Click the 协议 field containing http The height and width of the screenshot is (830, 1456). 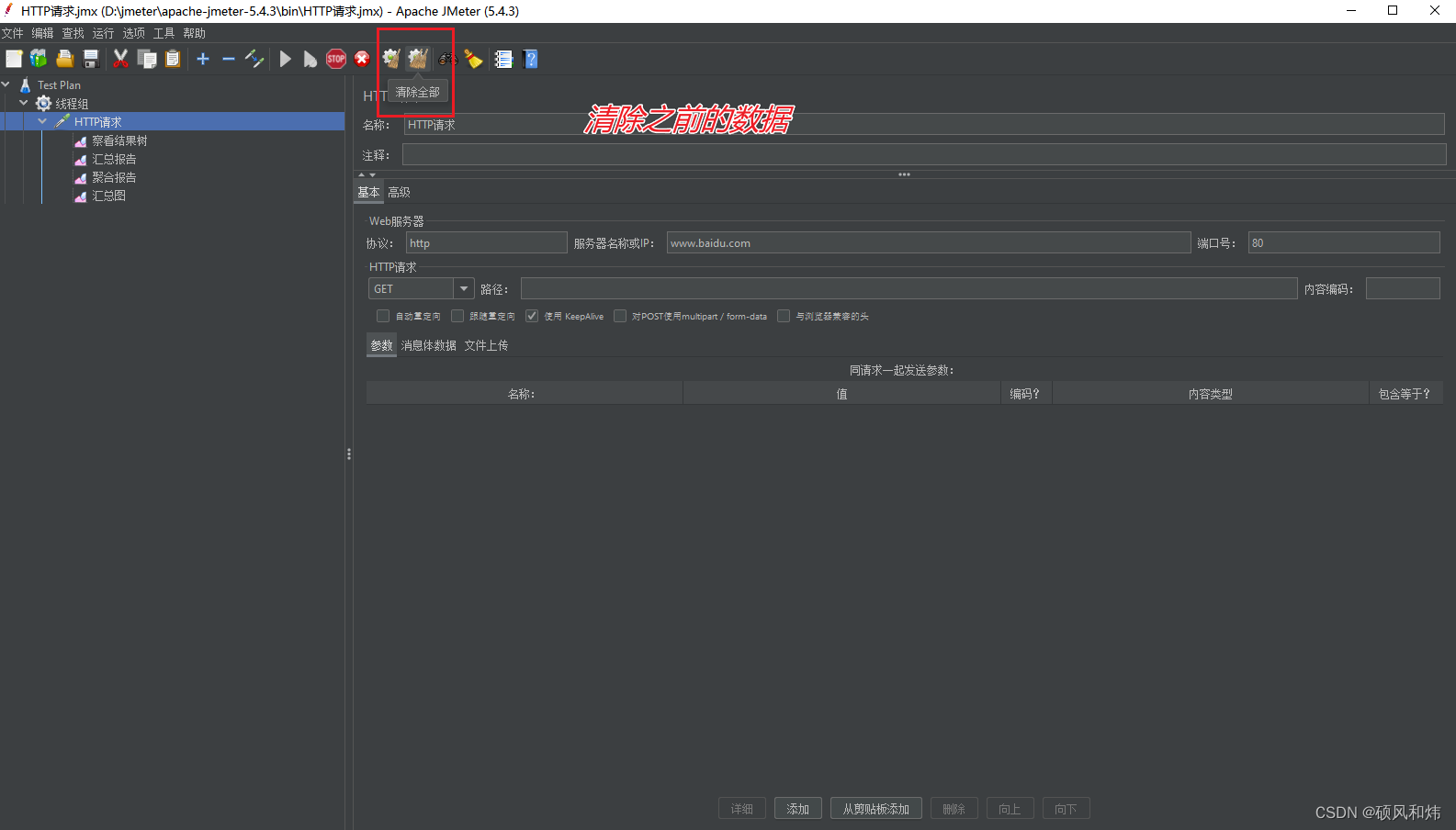tap(487, 242)
